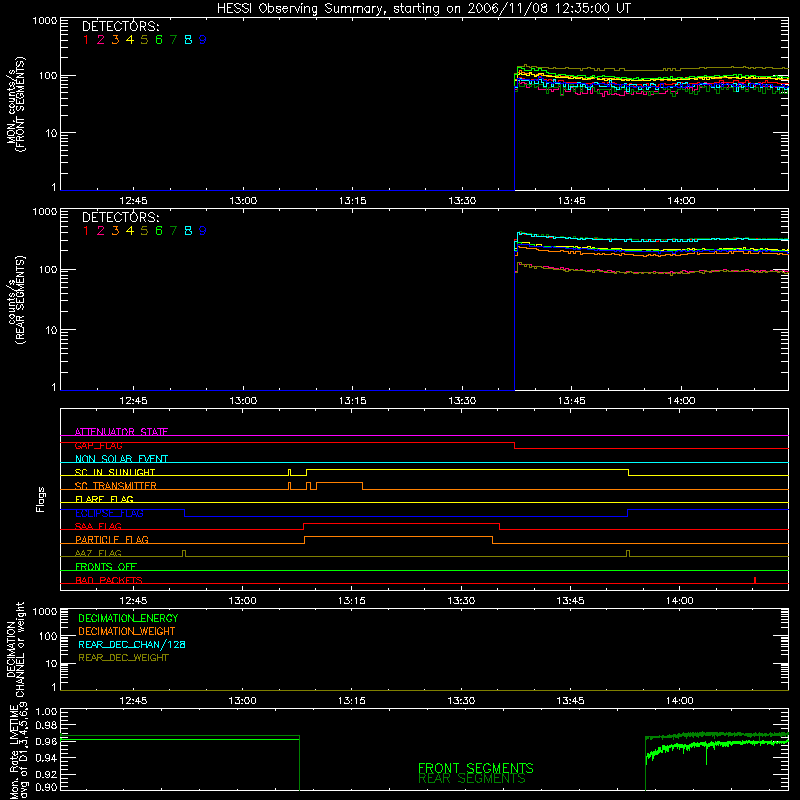Click detector 3 in rear segments legend
This screenshot has height=800, width=800.
[115, 231]
